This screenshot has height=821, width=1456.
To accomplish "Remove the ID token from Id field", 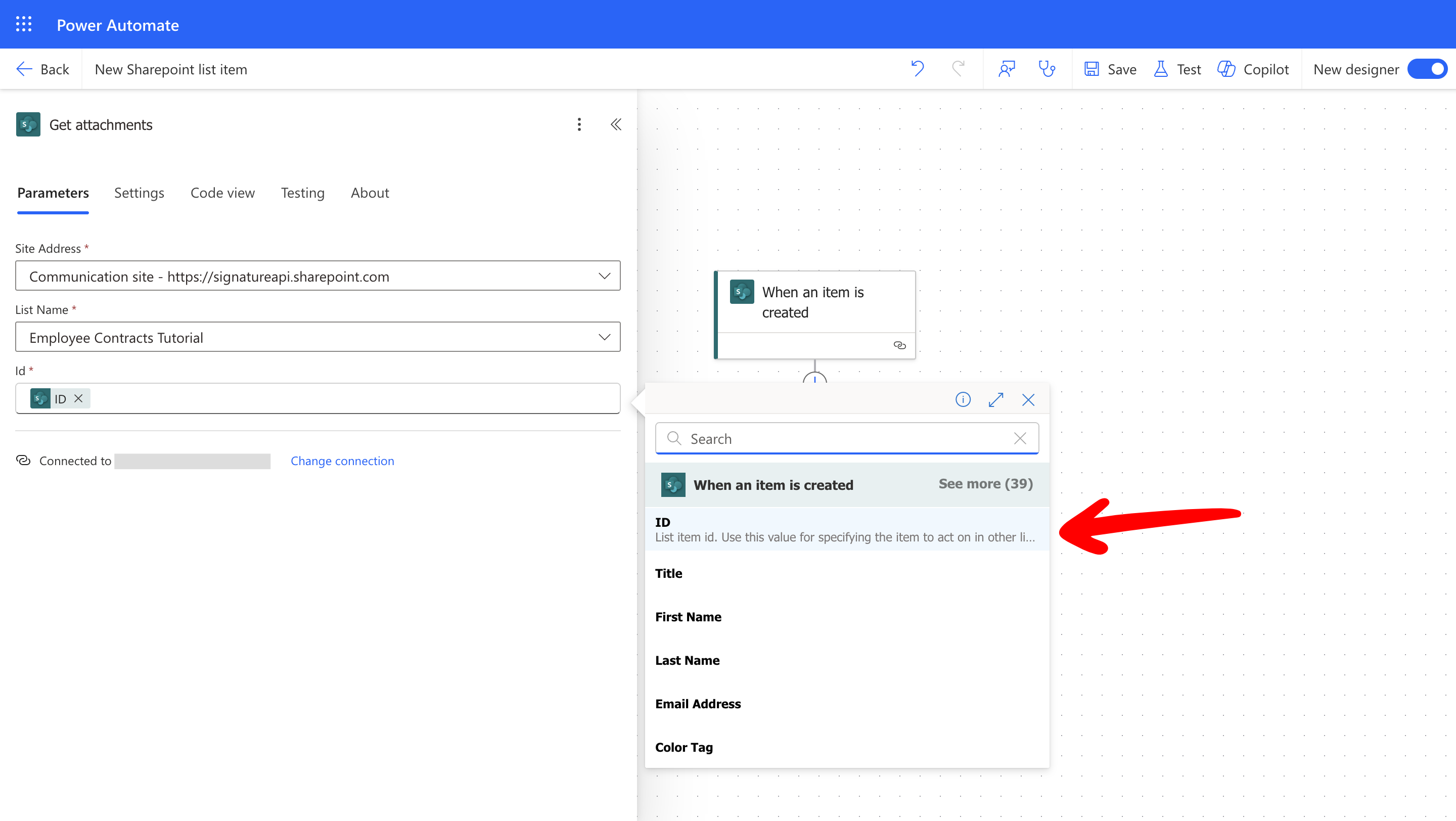I will [x=78, y=398].
